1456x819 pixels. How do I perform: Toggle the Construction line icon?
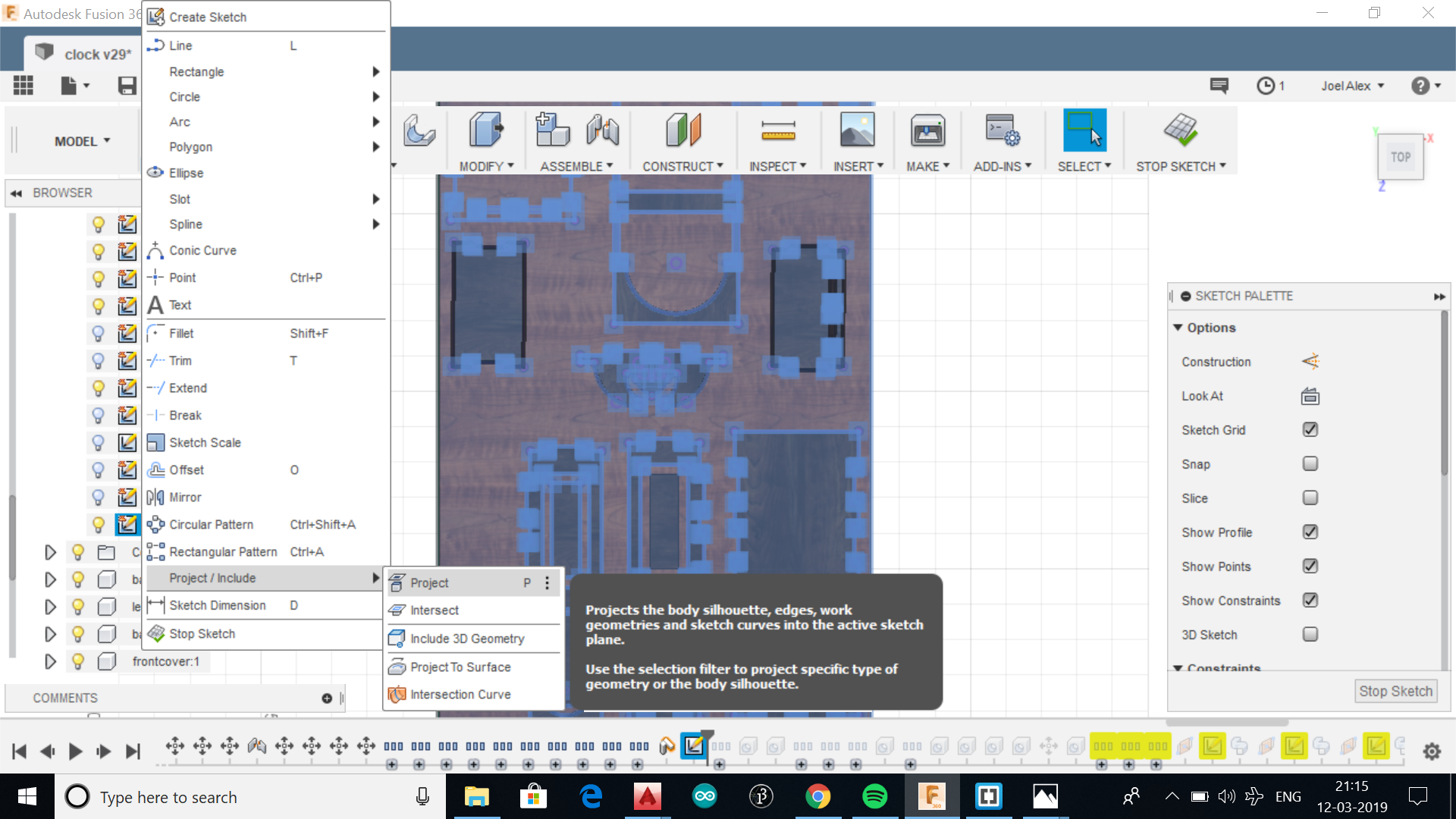pyautogui.click(x=1310, y=362)
